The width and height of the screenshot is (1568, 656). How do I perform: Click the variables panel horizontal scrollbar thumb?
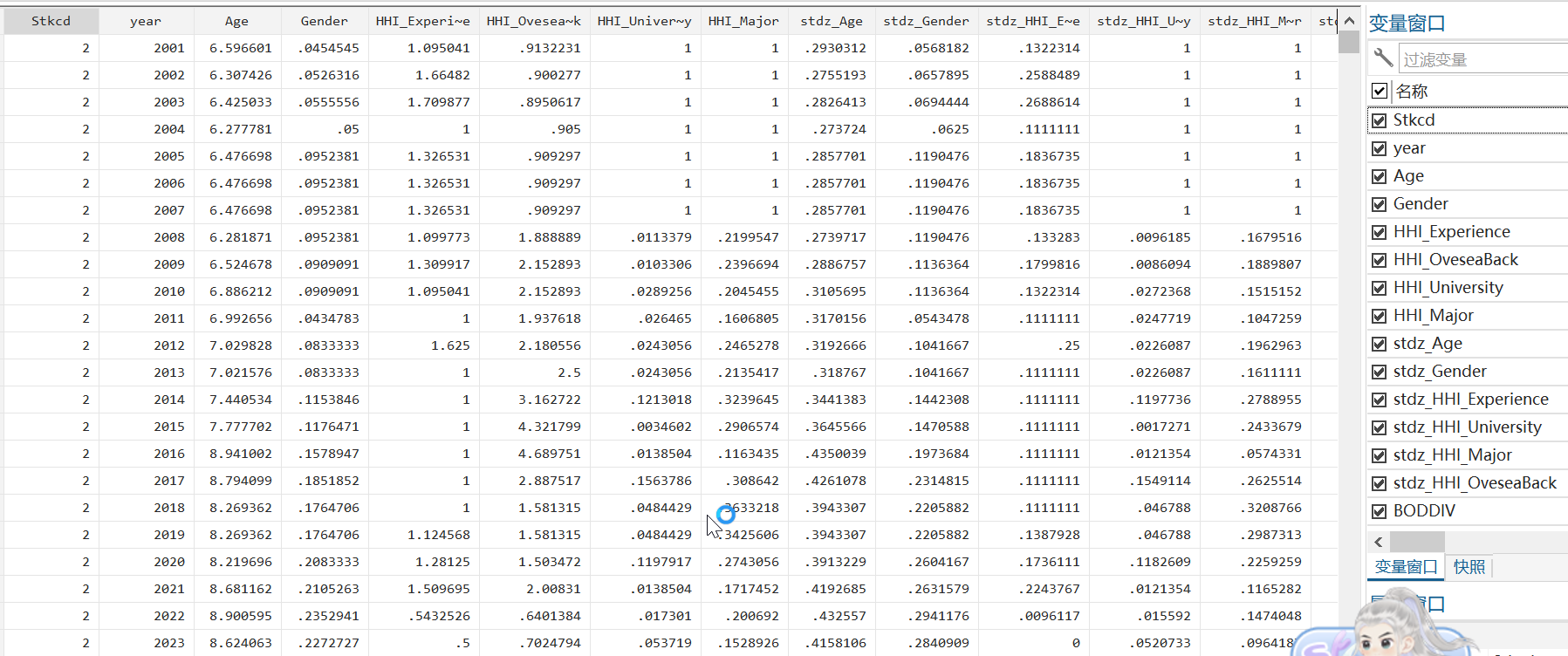(x=1417, y=542)
